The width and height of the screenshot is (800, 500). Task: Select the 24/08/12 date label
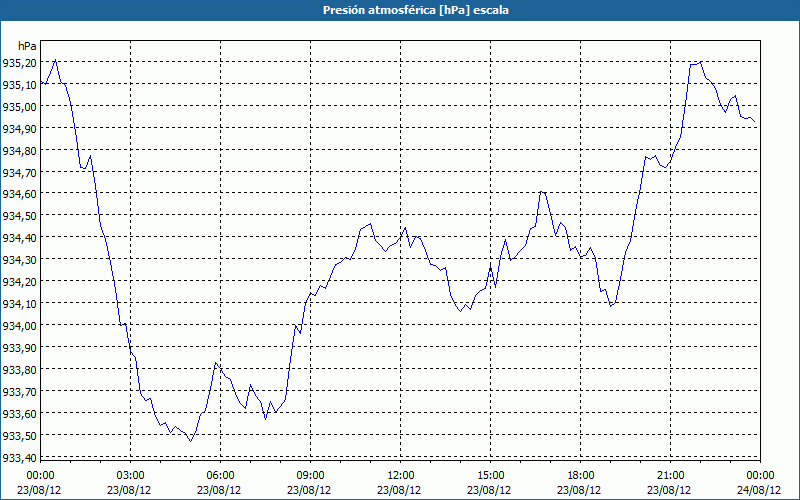click(x=760, y=490)
